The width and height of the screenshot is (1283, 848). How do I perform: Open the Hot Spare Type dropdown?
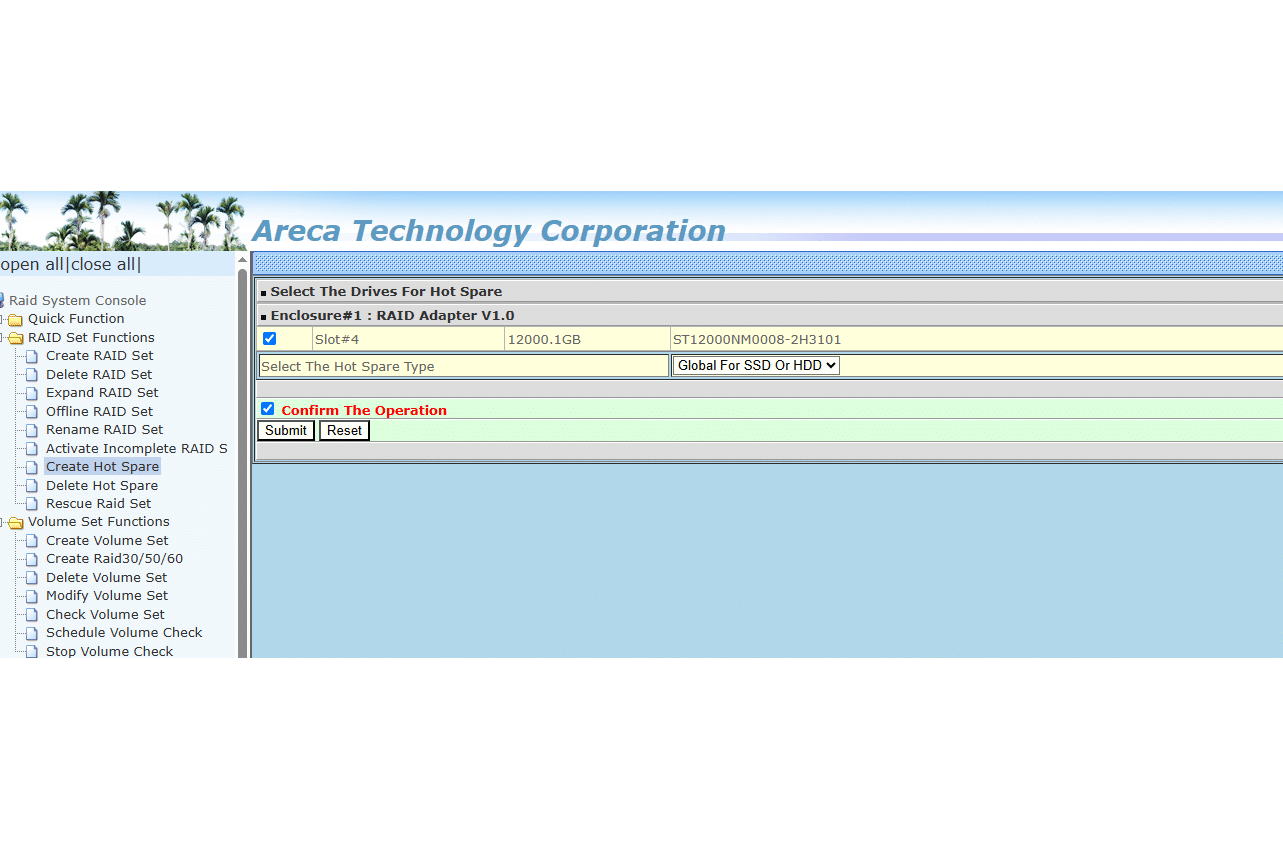756,366
